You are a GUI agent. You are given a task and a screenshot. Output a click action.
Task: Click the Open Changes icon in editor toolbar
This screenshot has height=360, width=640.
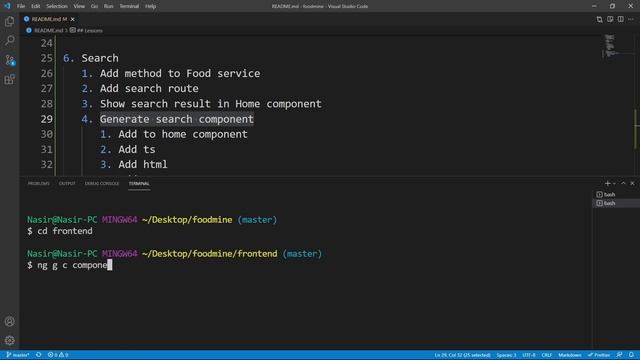(599, 19)
